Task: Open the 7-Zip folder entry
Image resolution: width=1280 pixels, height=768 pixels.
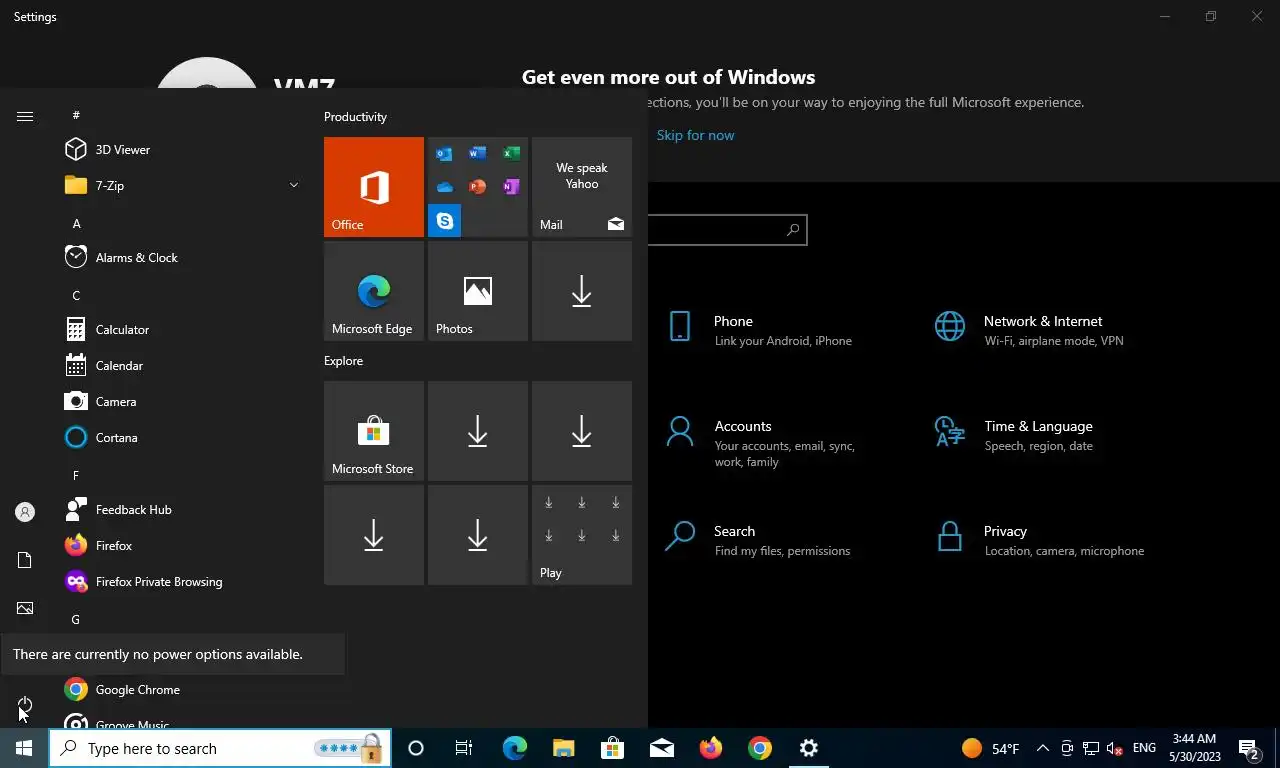Action: 180,185
